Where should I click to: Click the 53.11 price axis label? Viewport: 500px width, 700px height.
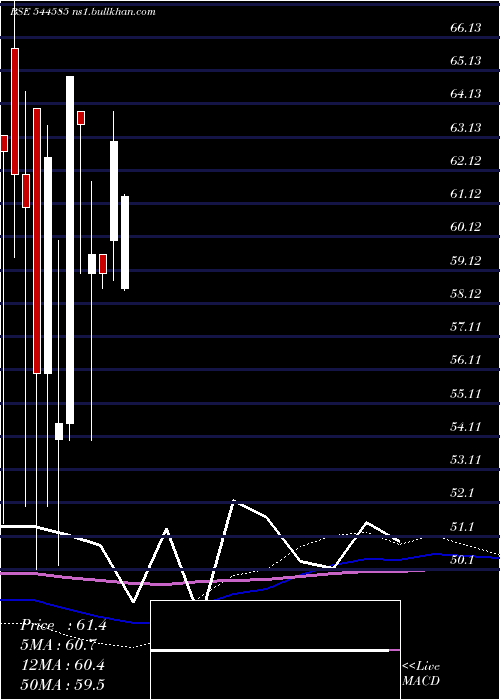coord(466,460)
